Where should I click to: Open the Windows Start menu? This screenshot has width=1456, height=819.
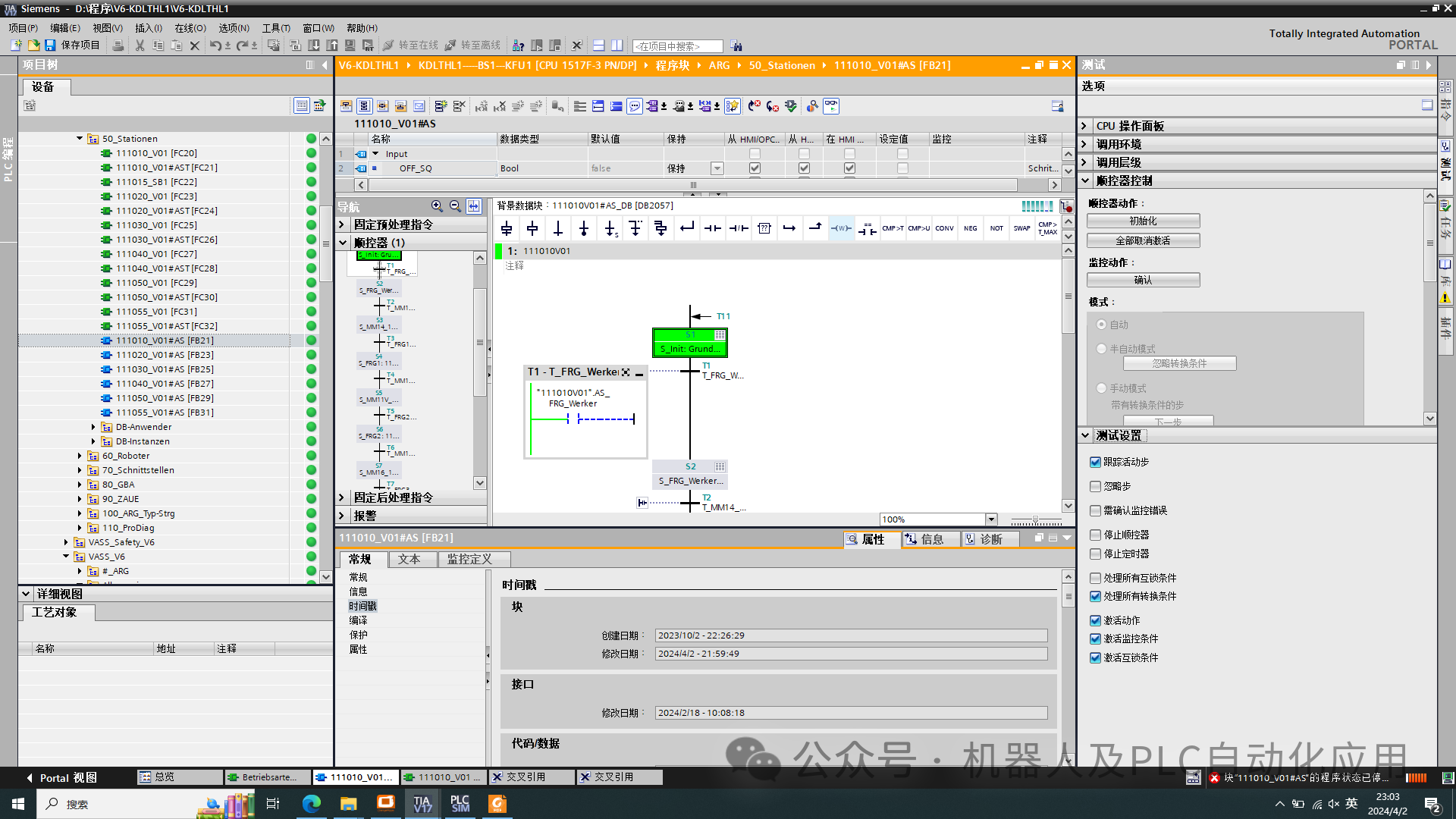pyautogui.click(x=18, y=804)
